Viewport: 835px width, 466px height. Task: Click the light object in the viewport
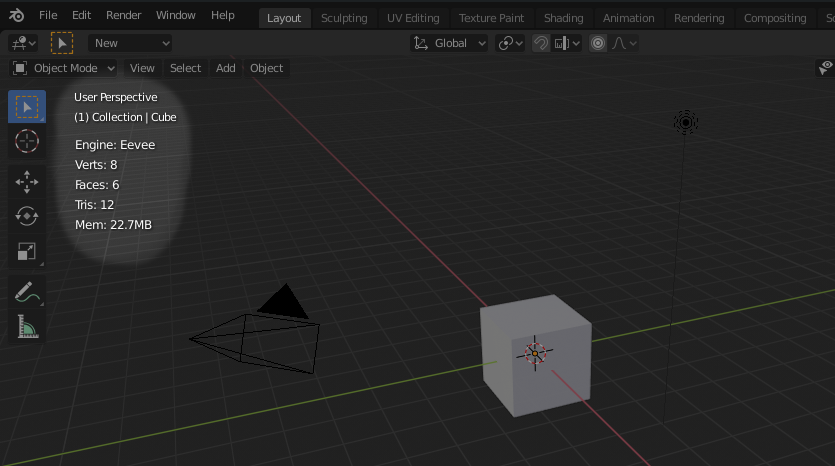click(685, 122)
